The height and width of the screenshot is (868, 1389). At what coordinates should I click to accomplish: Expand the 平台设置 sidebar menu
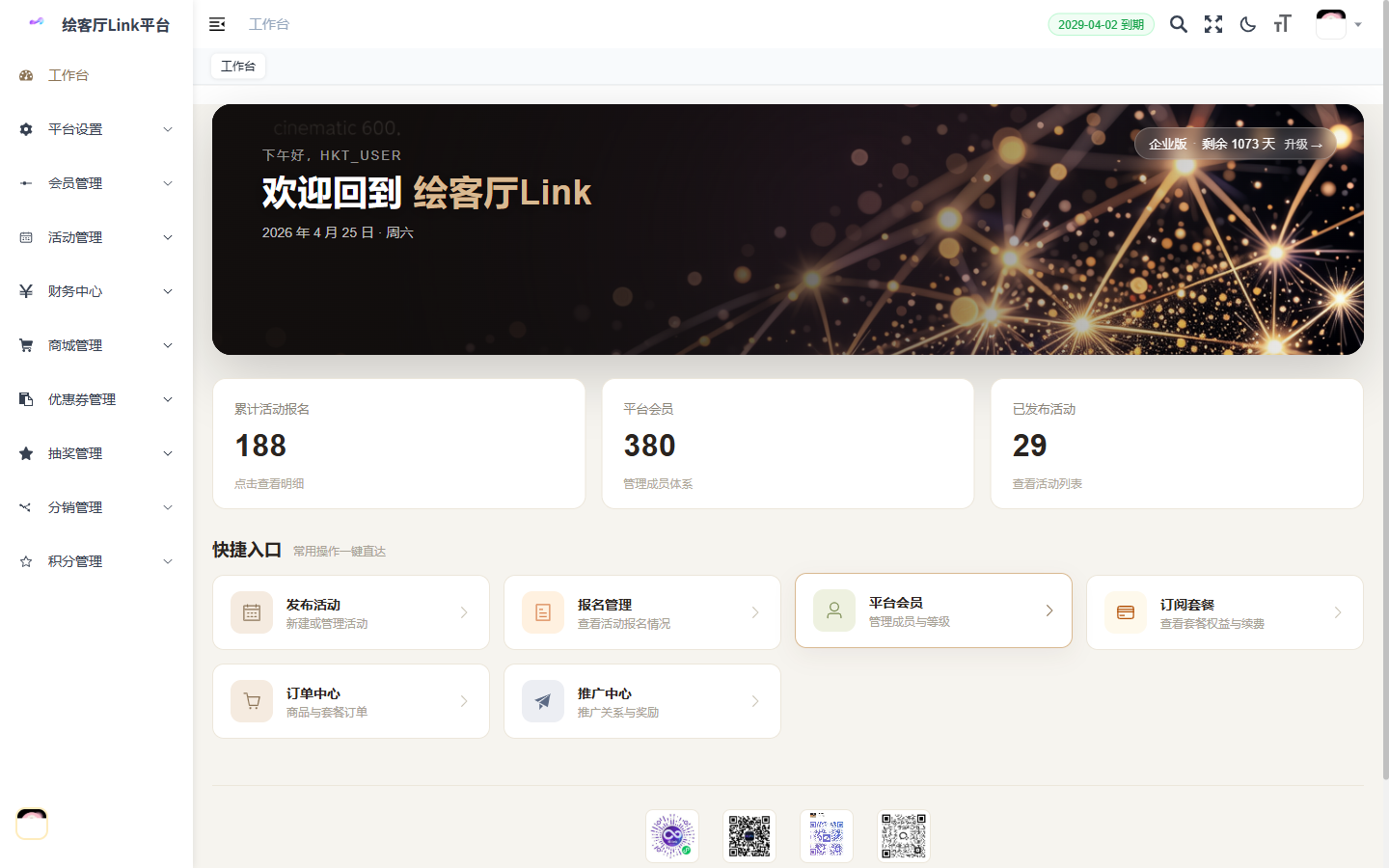point(95,129)
